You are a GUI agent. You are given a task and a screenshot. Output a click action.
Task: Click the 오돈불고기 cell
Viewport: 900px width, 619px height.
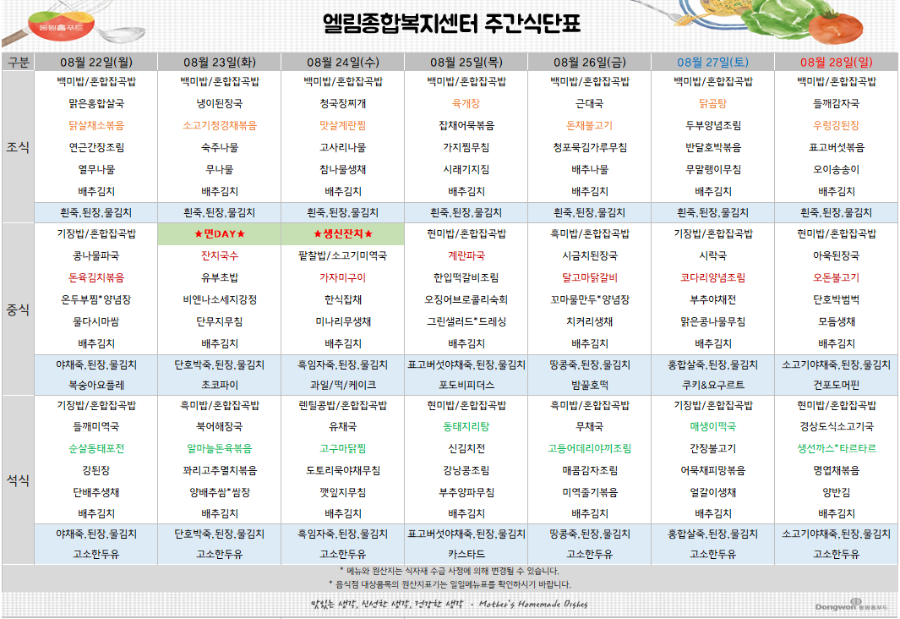(836, 277)
